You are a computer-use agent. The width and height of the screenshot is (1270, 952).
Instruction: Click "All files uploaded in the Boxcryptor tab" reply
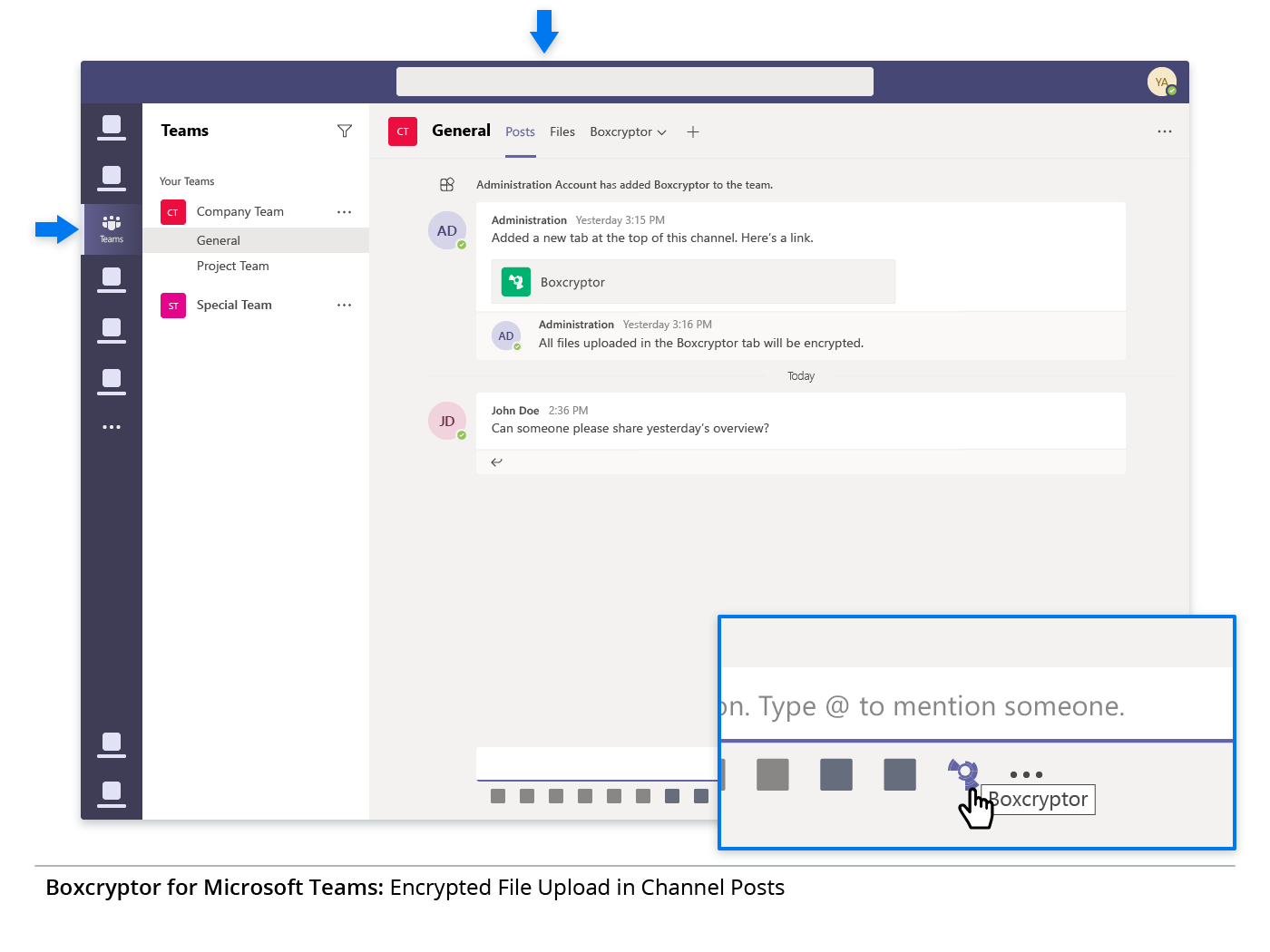pos(701,344)
